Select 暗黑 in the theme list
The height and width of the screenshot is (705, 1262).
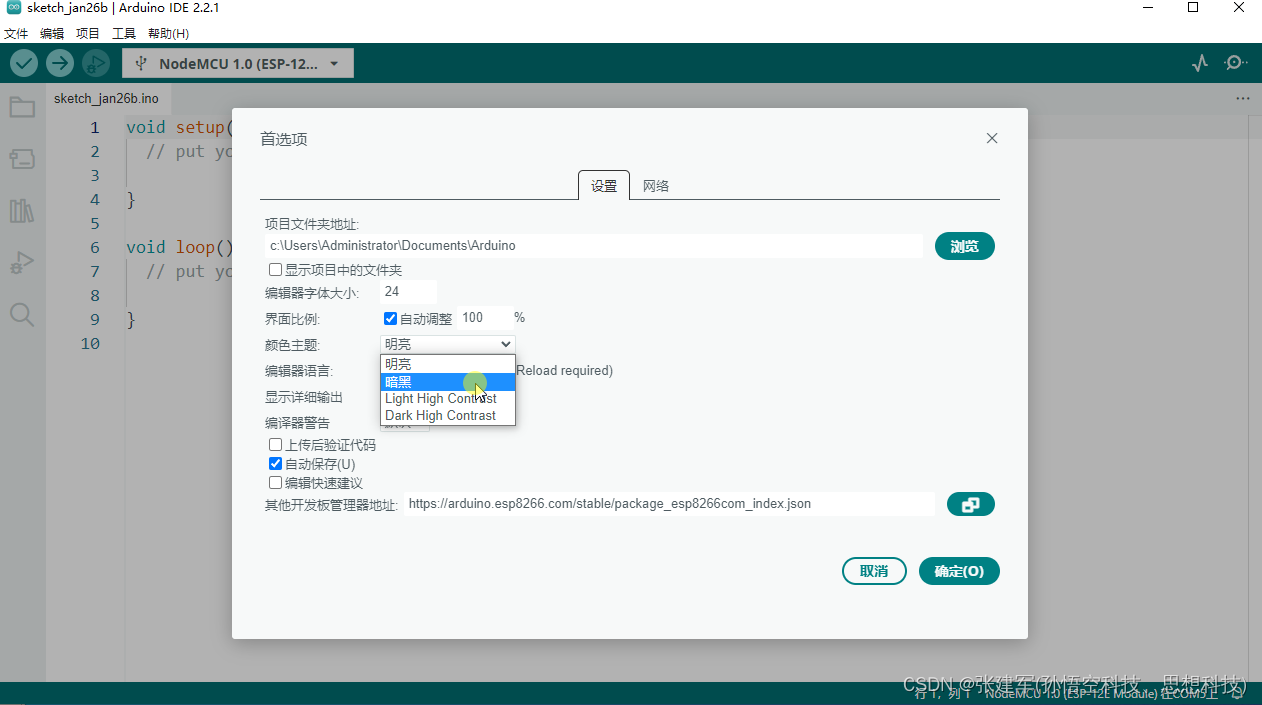(x=448, y=381)
